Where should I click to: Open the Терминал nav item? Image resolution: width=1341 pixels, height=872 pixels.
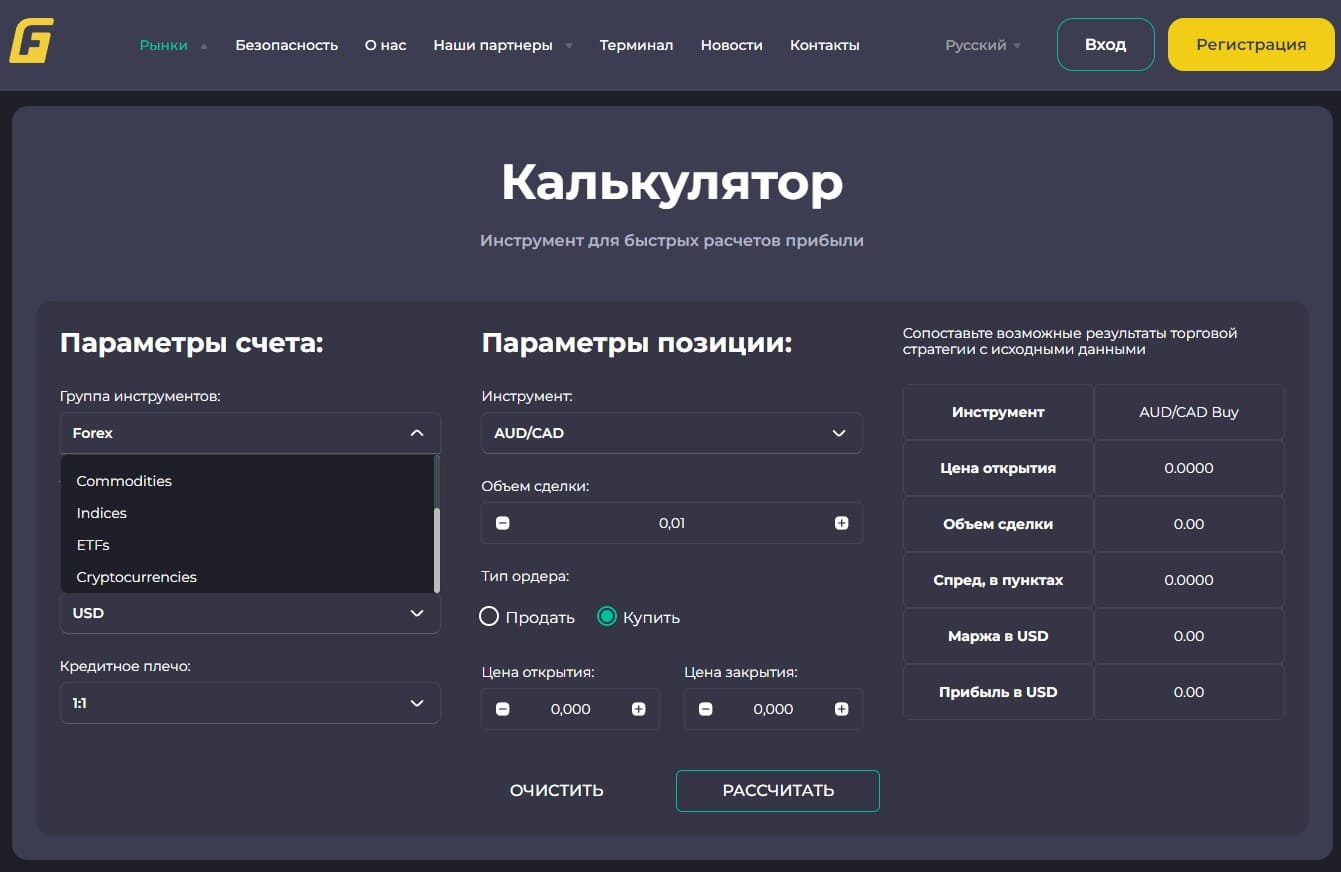point(636,45)
